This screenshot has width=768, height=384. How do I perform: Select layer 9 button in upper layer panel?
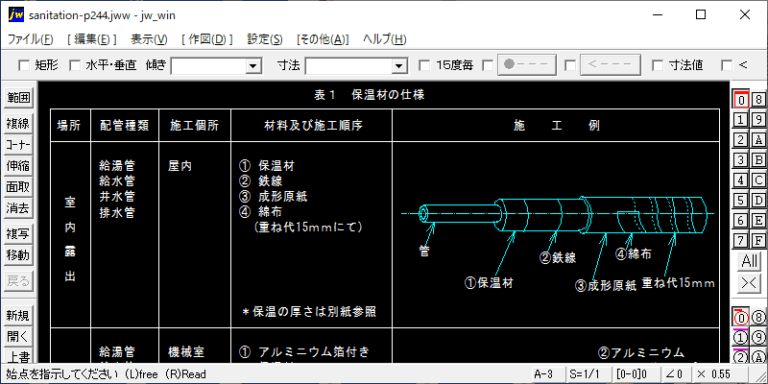[759, 120]
